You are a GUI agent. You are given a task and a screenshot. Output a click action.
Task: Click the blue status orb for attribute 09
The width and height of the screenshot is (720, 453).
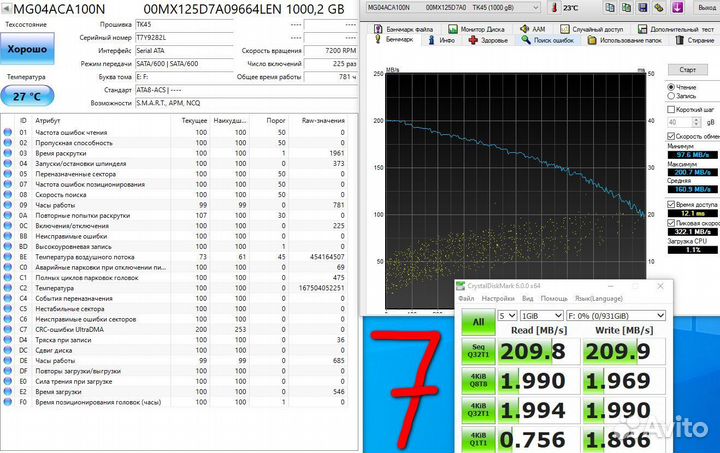(7, 205)
